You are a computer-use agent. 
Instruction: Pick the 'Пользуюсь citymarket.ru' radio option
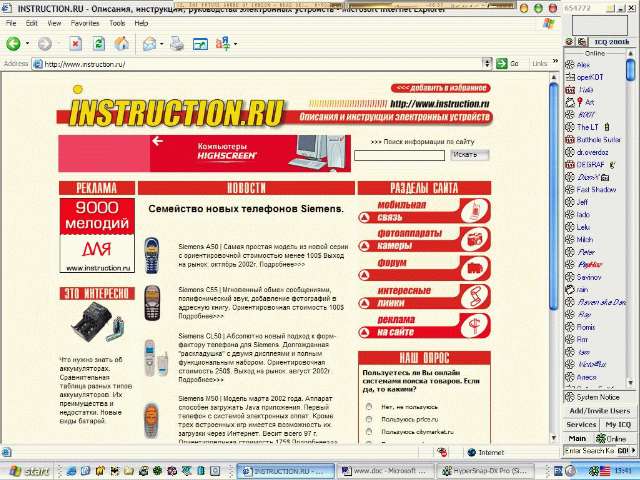(x=367, y=431)
